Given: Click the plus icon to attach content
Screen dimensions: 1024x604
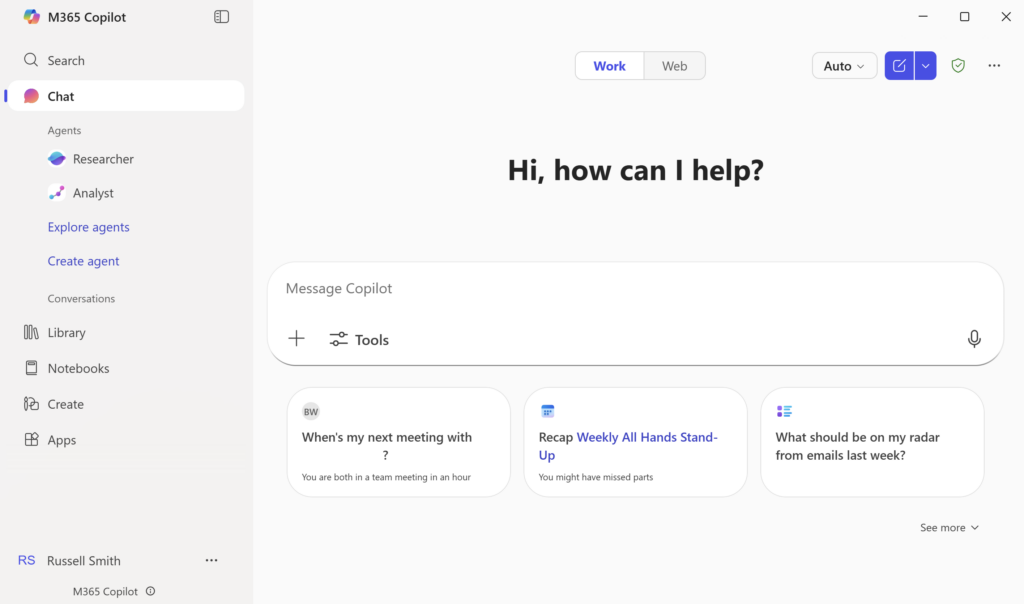Looking at the screenshot, I should (297, 338).
